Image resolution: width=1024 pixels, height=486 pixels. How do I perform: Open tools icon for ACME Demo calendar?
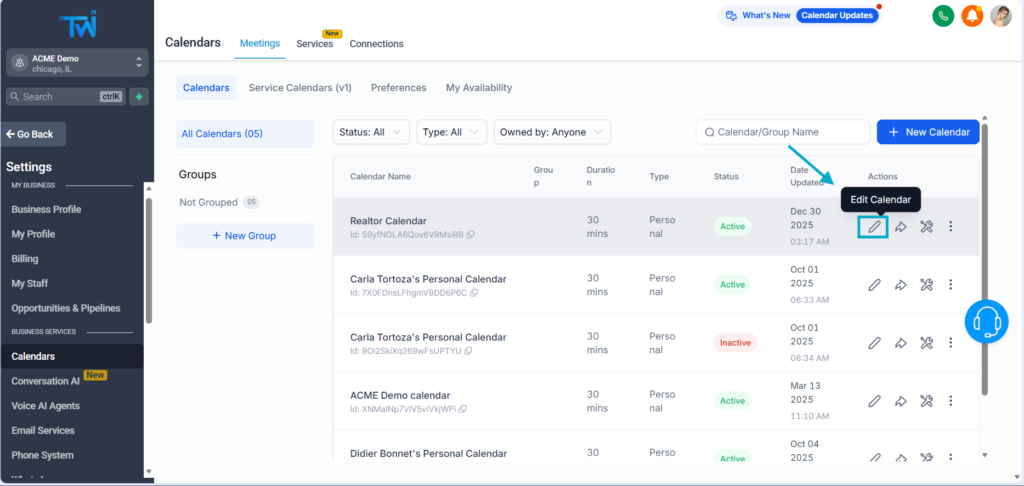tap(926, 401)
